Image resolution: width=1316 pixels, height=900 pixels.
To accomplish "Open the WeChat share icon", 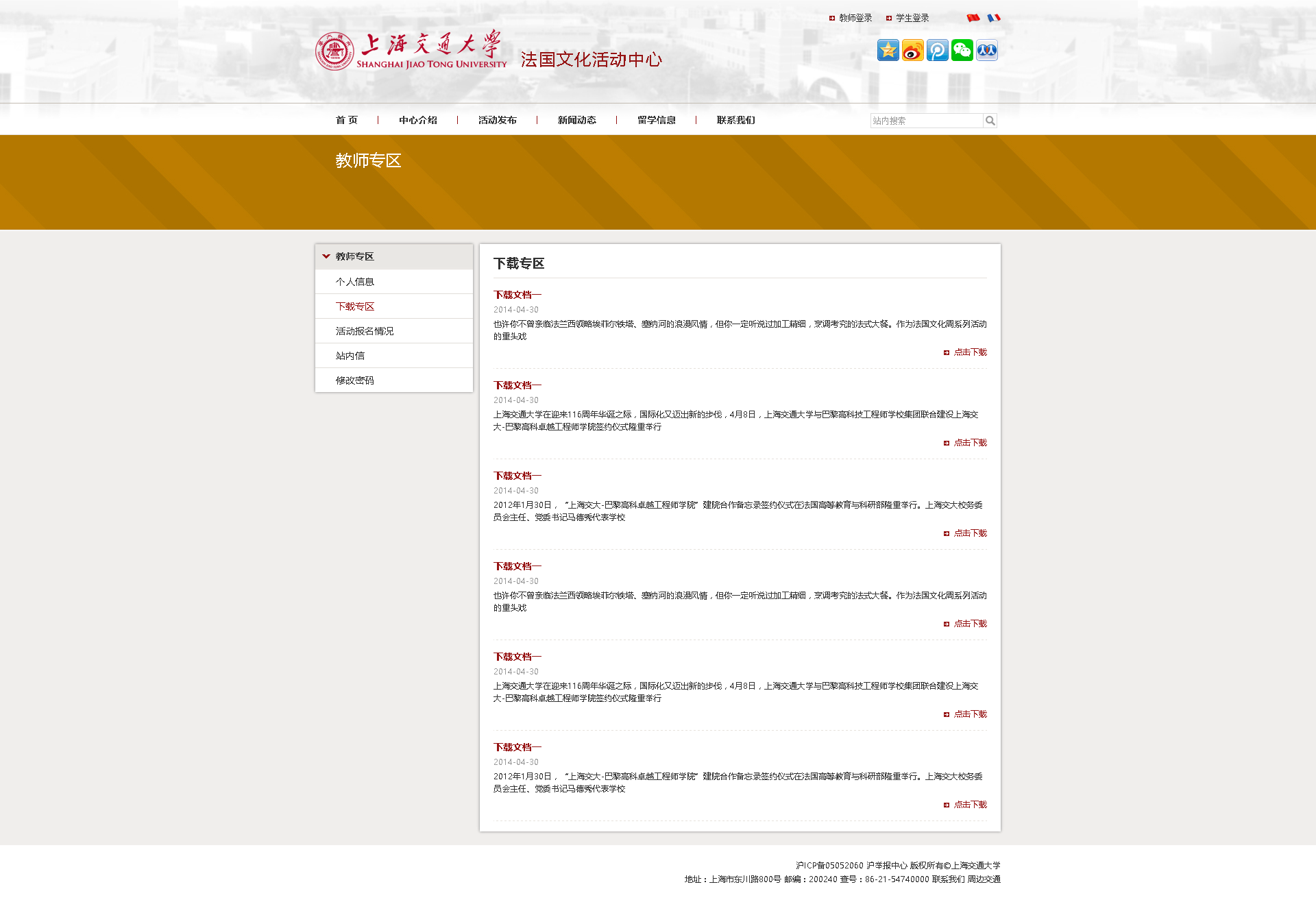I will [962, 50].
